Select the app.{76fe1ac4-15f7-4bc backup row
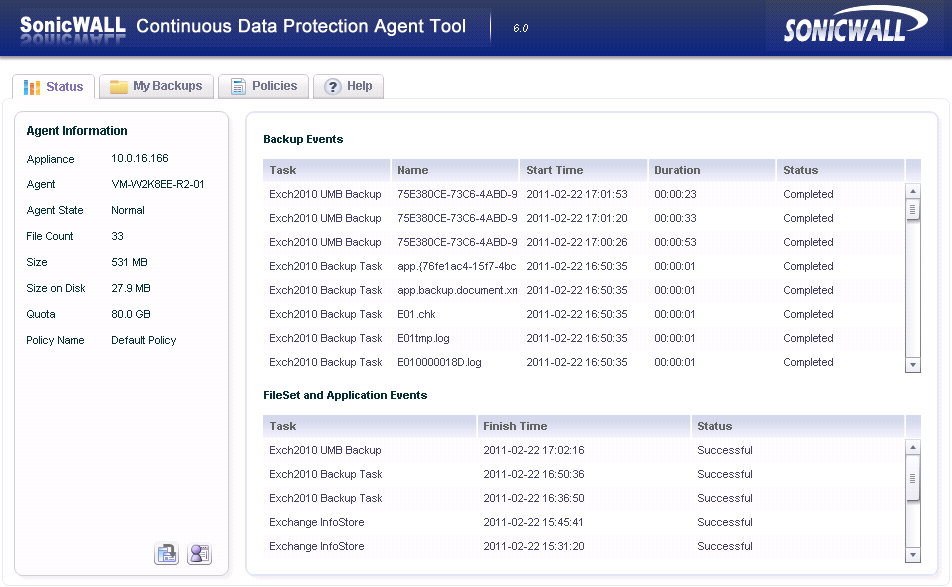Image resolution: width=952 pixels, height=587 pixels. coord(583,266)
